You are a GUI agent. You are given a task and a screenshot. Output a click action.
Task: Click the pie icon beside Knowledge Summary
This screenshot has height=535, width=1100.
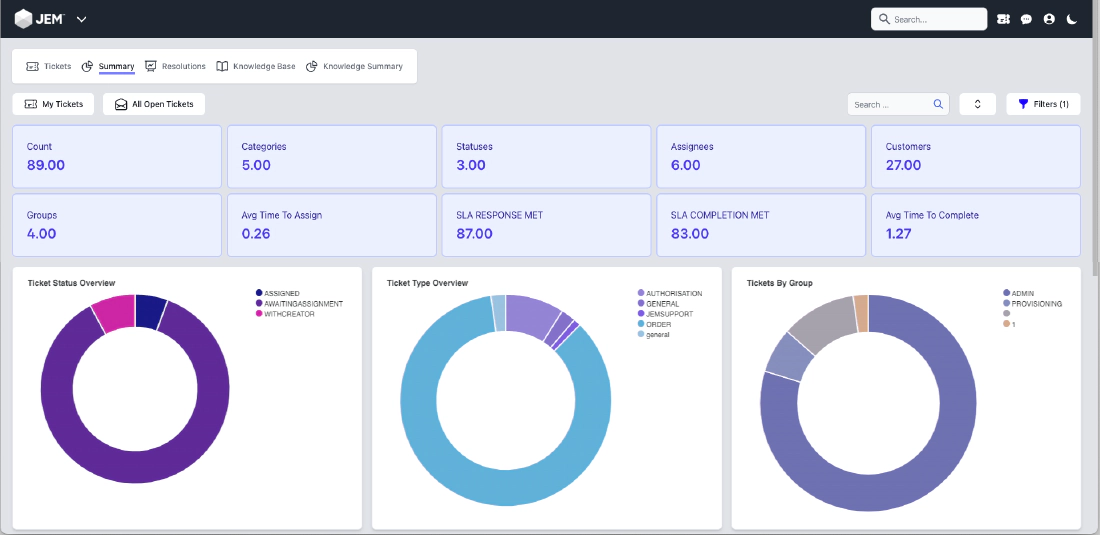(312, 66)
